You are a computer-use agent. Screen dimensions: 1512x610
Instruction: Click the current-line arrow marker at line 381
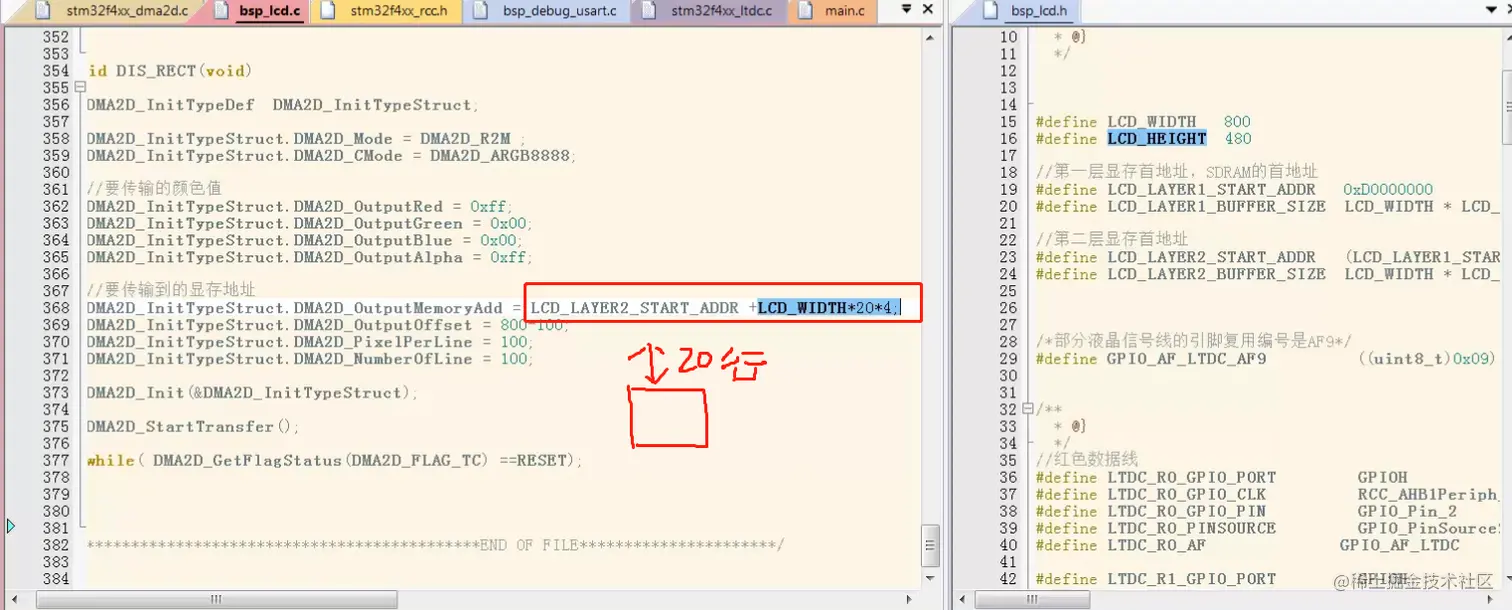point(11,526)
